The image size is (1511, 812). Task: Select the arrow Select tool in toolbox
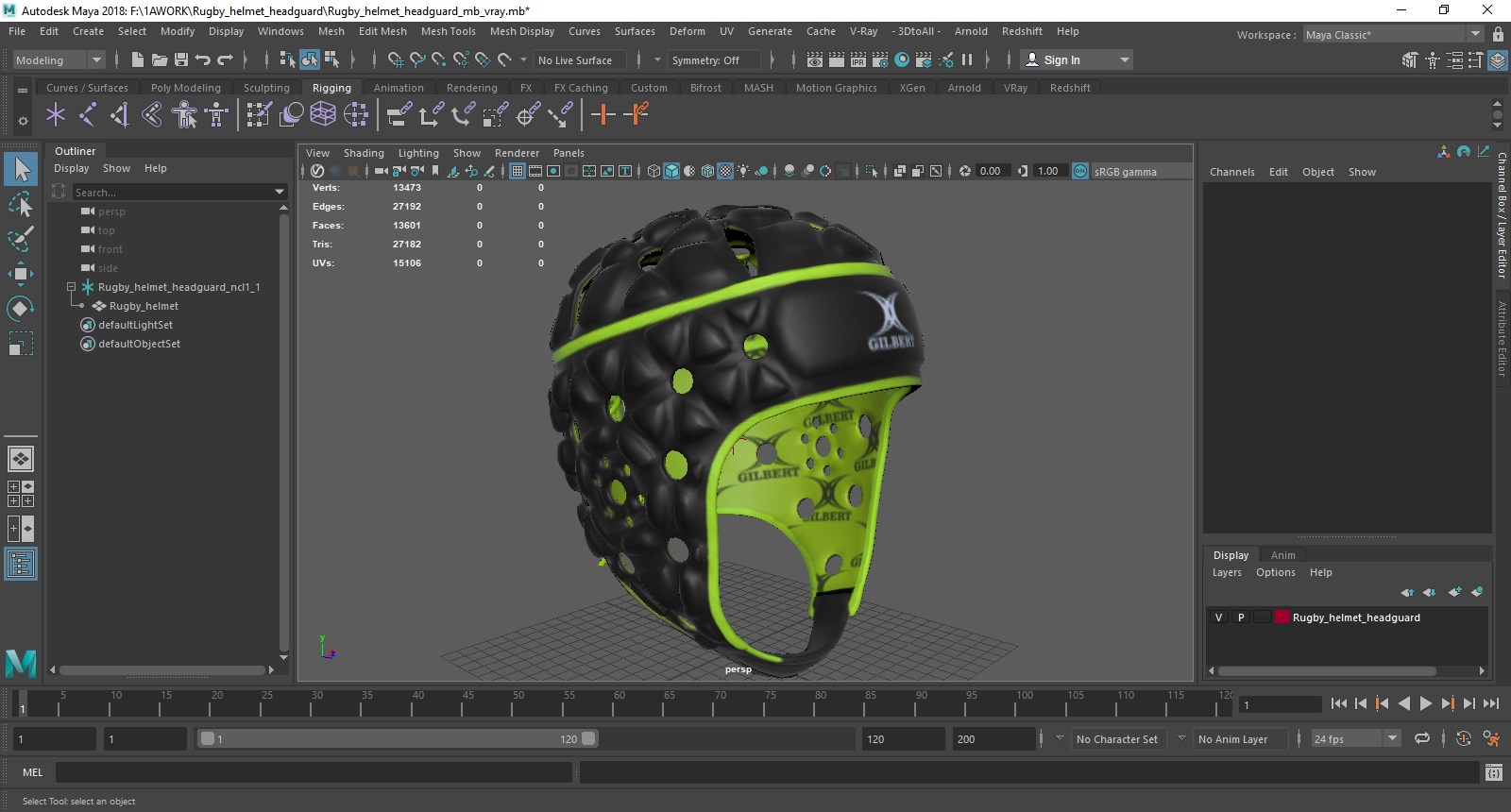pos(21,169)
